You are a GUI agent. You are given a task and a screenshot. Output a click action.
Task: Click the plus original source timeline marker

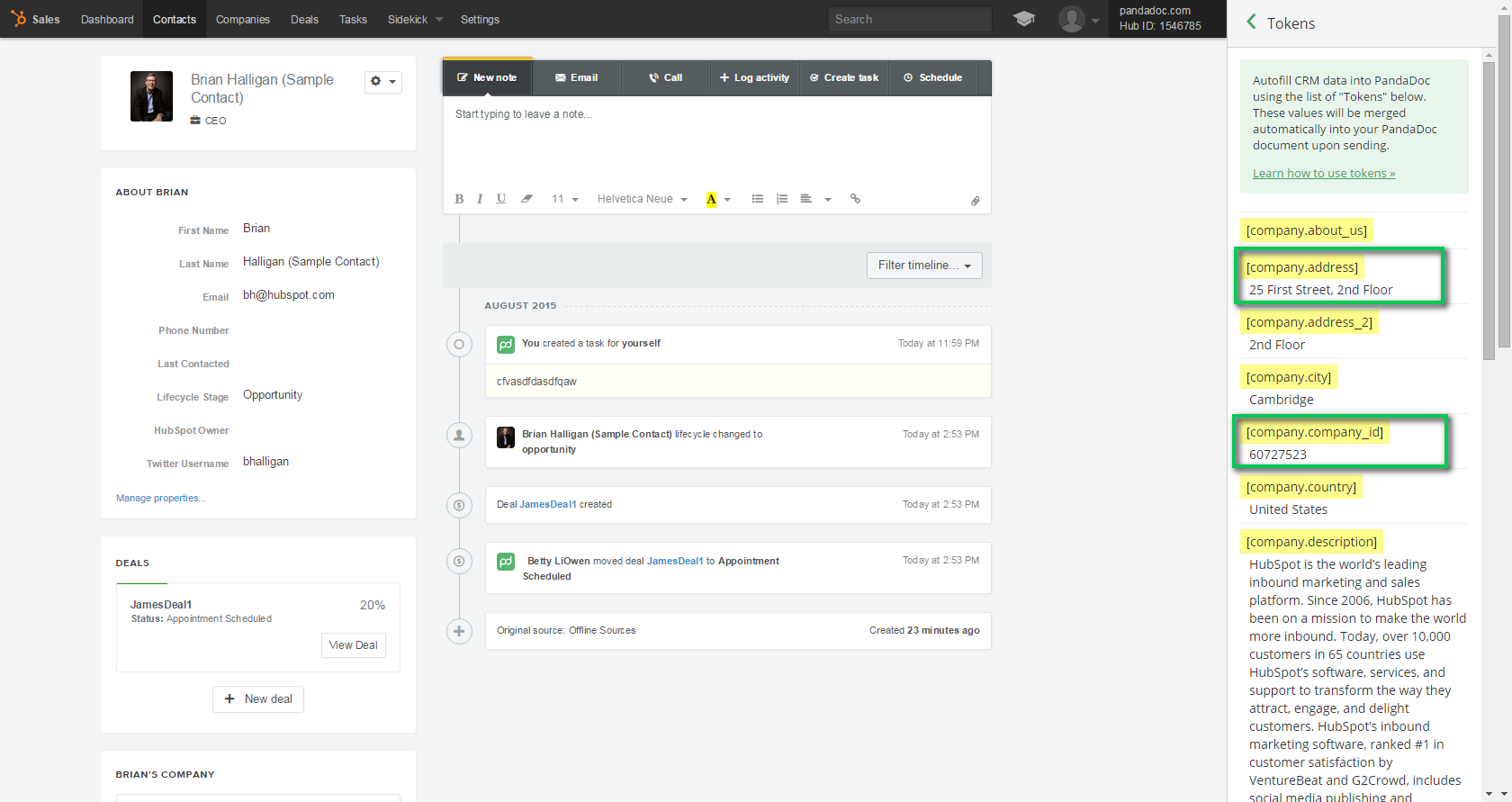click(459, 631)
